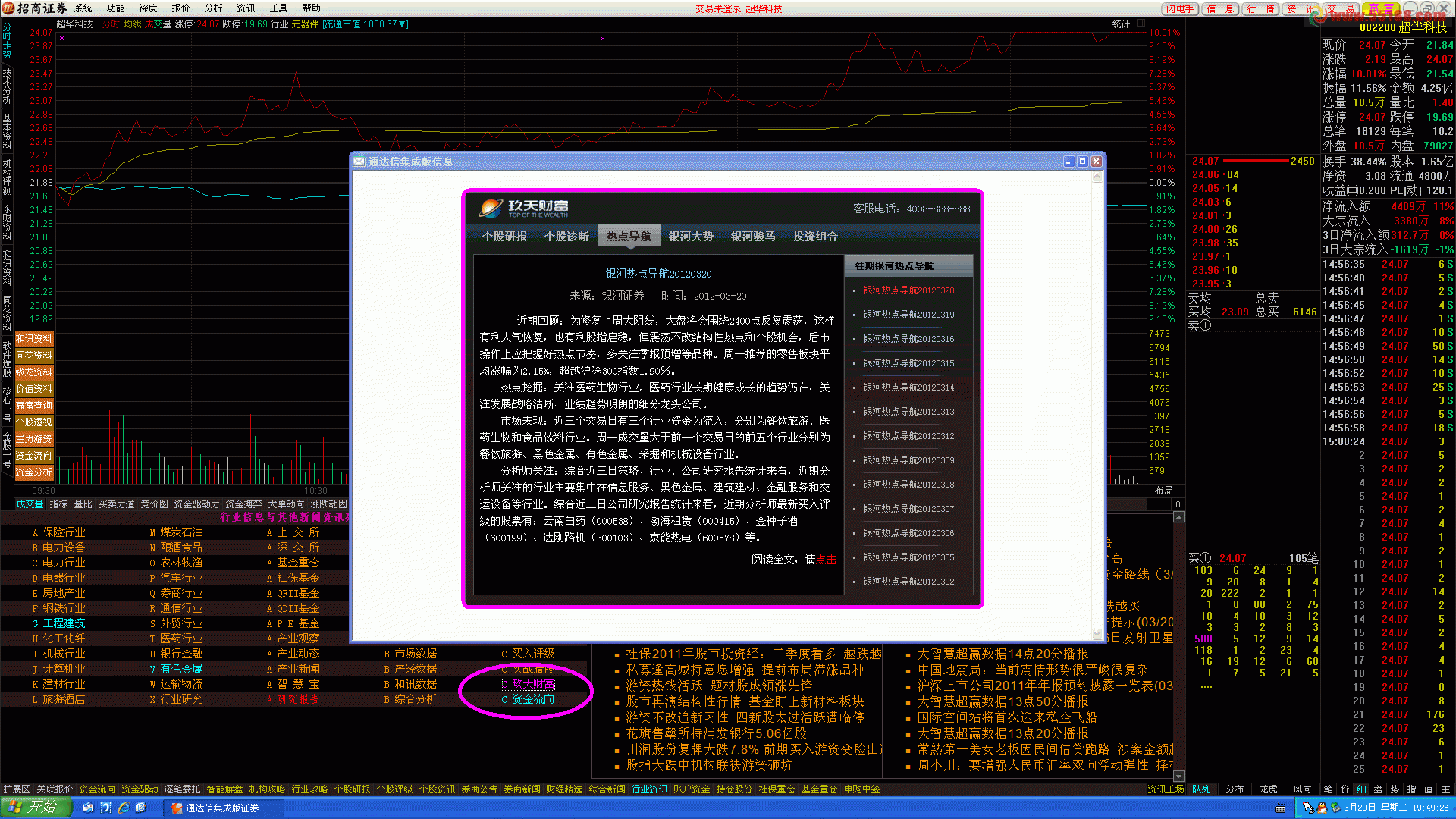Switch to 个股研报 tab in dialog
The height and width of the screenshot is (819, 1456).
tap(504, 236)
